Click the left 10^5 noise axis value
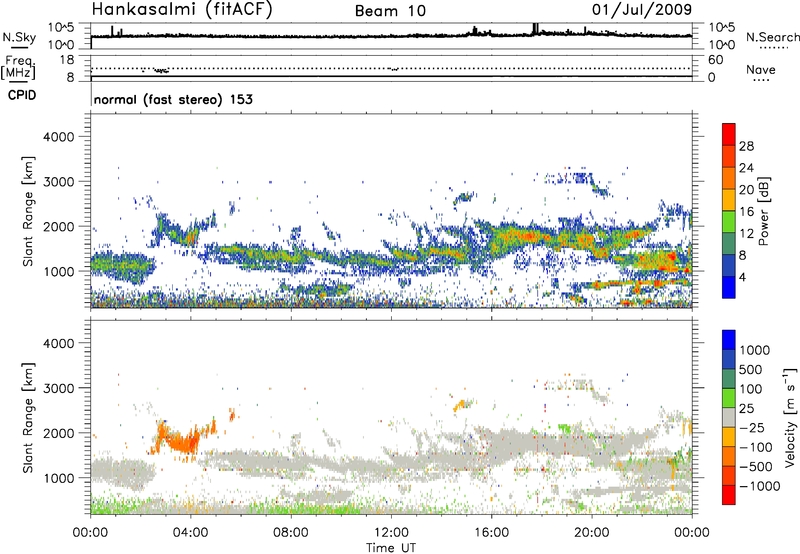800x554 pixels. tap(61, 28)
